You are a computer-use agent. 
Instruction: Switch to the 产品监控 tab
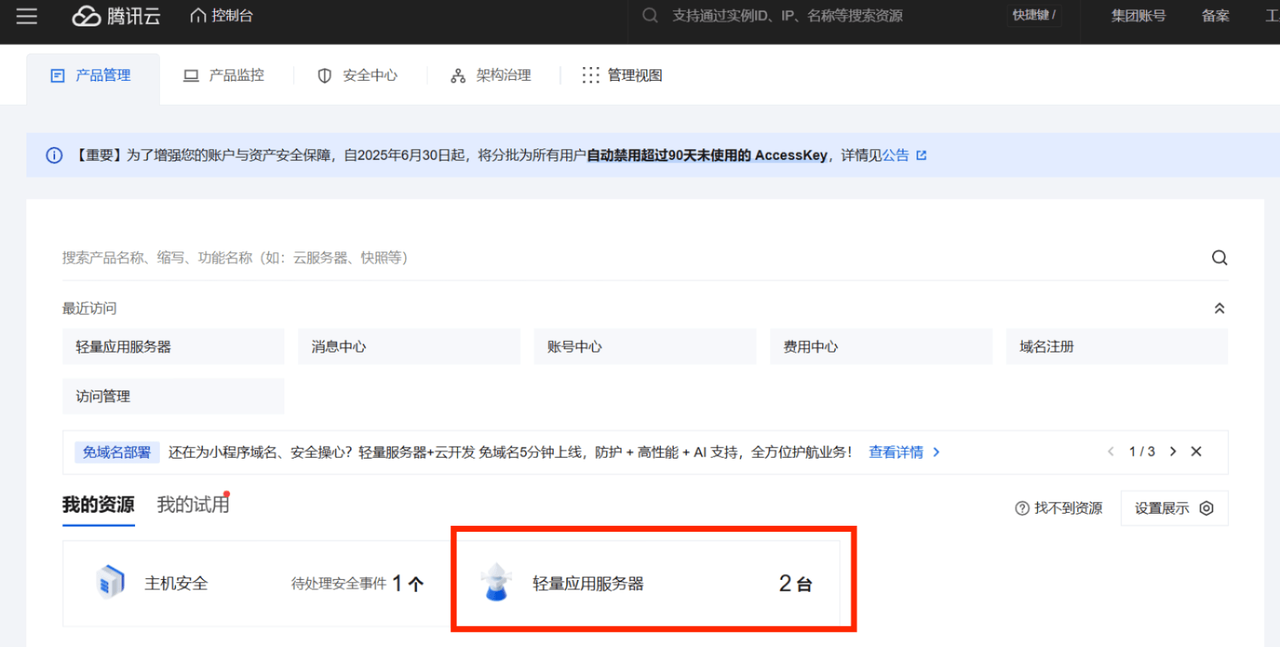(x=224, y=75)
